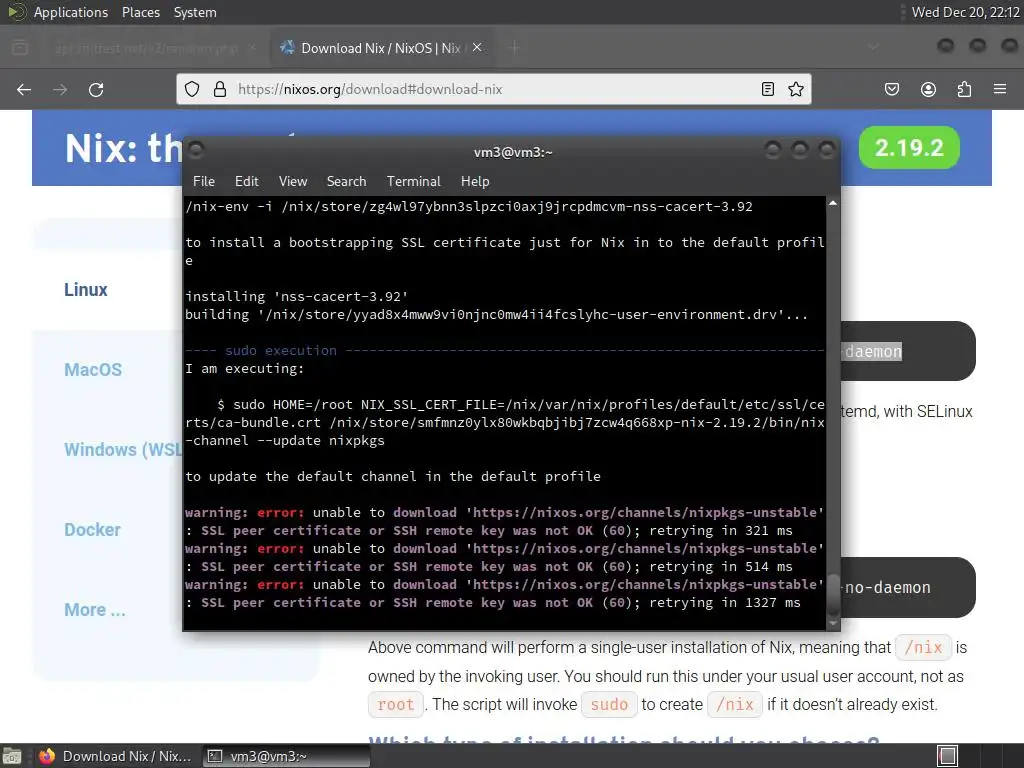Open the System menu in top panel

195,12
